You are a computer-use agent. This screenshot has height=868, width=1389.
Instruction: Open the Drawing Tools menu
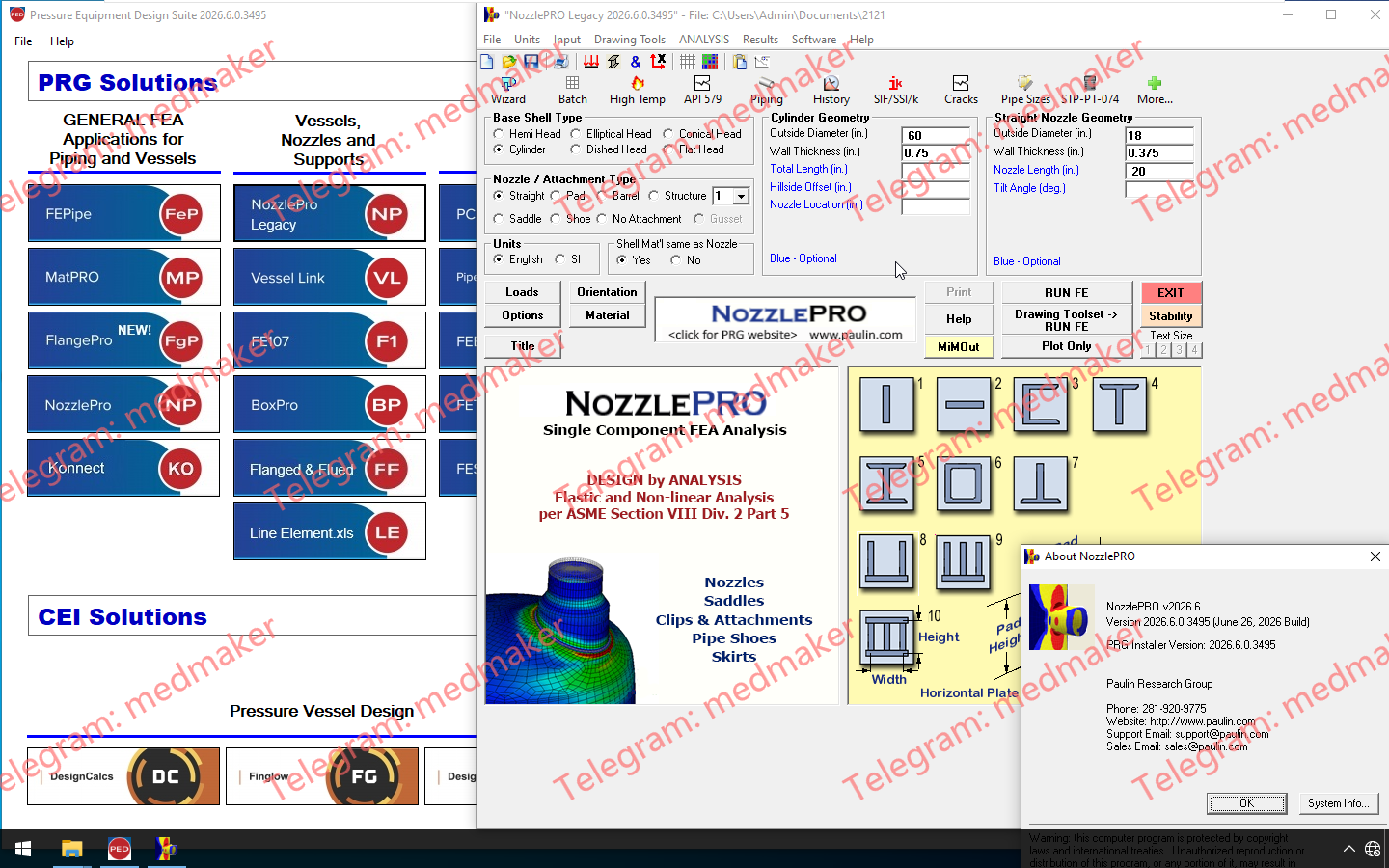[630, 40]
